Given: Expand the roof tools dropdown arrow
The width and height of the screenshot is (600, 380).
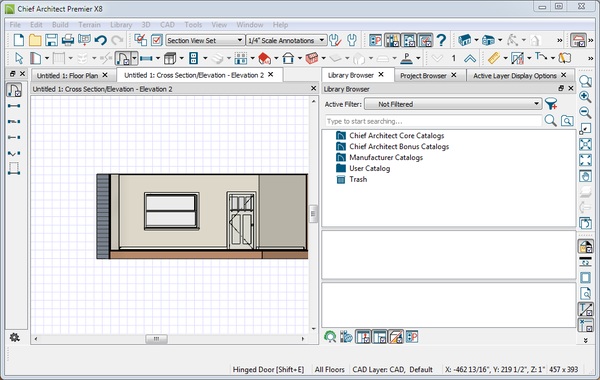Looking at the screenshot, I should tap(276, 59).
